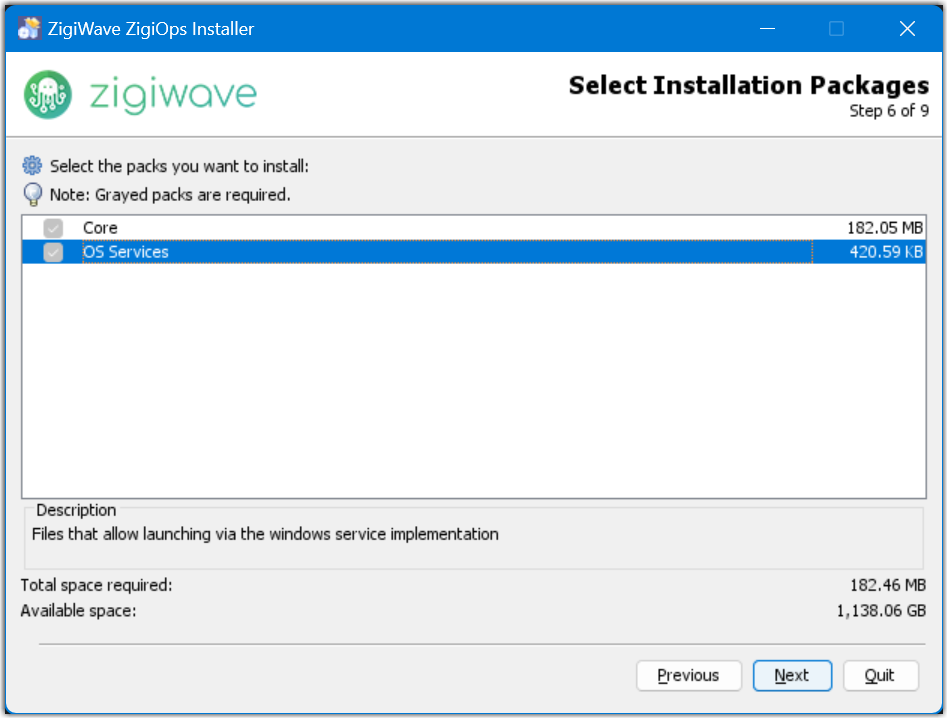The width and height of the screenshot is (948, 719).
Task: Select the OS Services package row
Action: coord(400,252)
